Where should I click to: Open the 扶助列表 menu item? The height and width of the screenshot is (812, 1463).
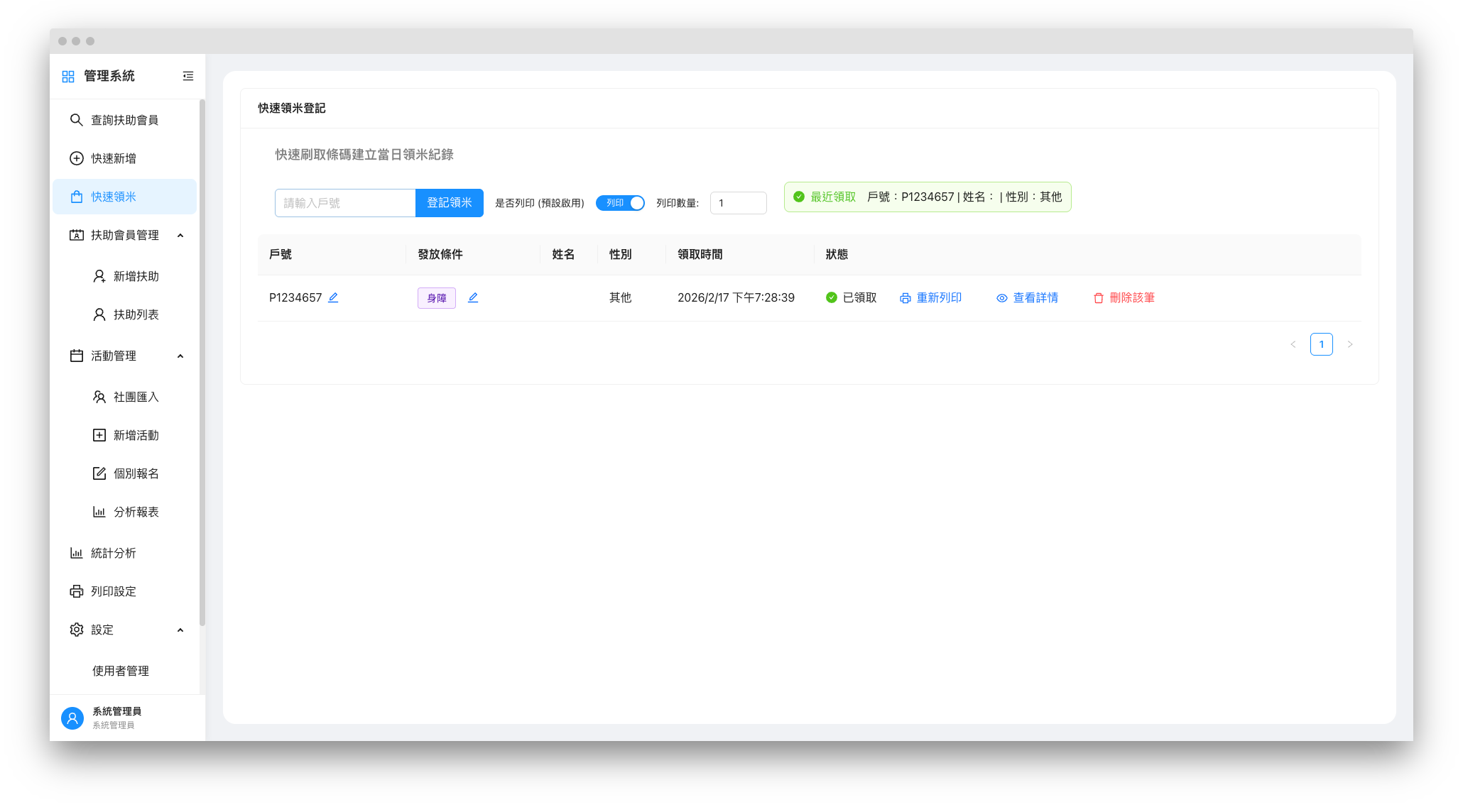coord(136,314)
